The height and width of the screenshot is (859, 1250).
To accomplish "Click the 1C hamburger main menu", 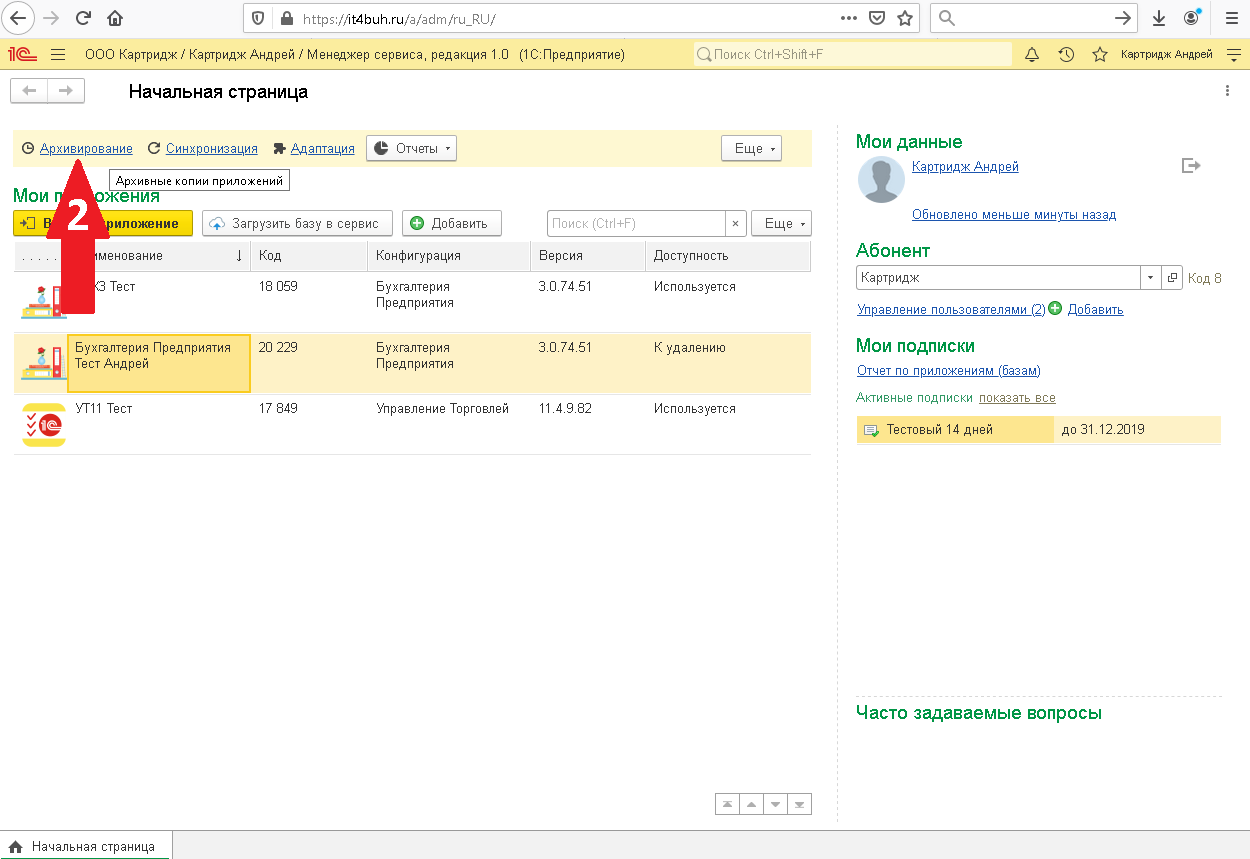I will (x=58, y=55).
